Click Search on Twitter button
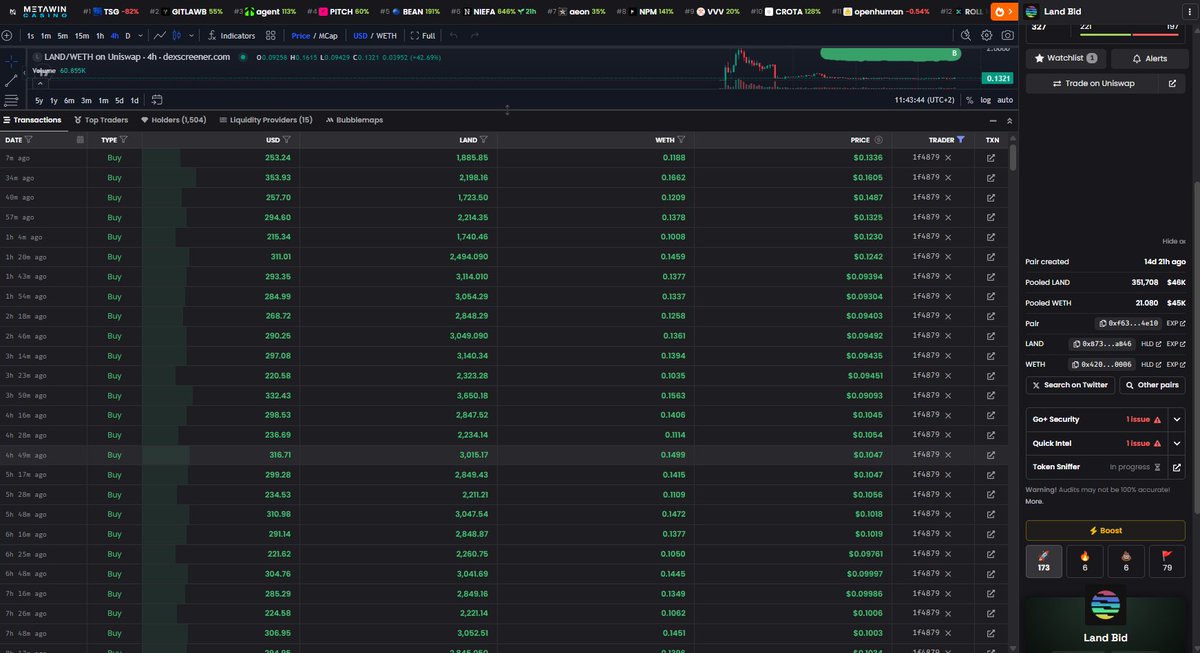 (1069, 385)
